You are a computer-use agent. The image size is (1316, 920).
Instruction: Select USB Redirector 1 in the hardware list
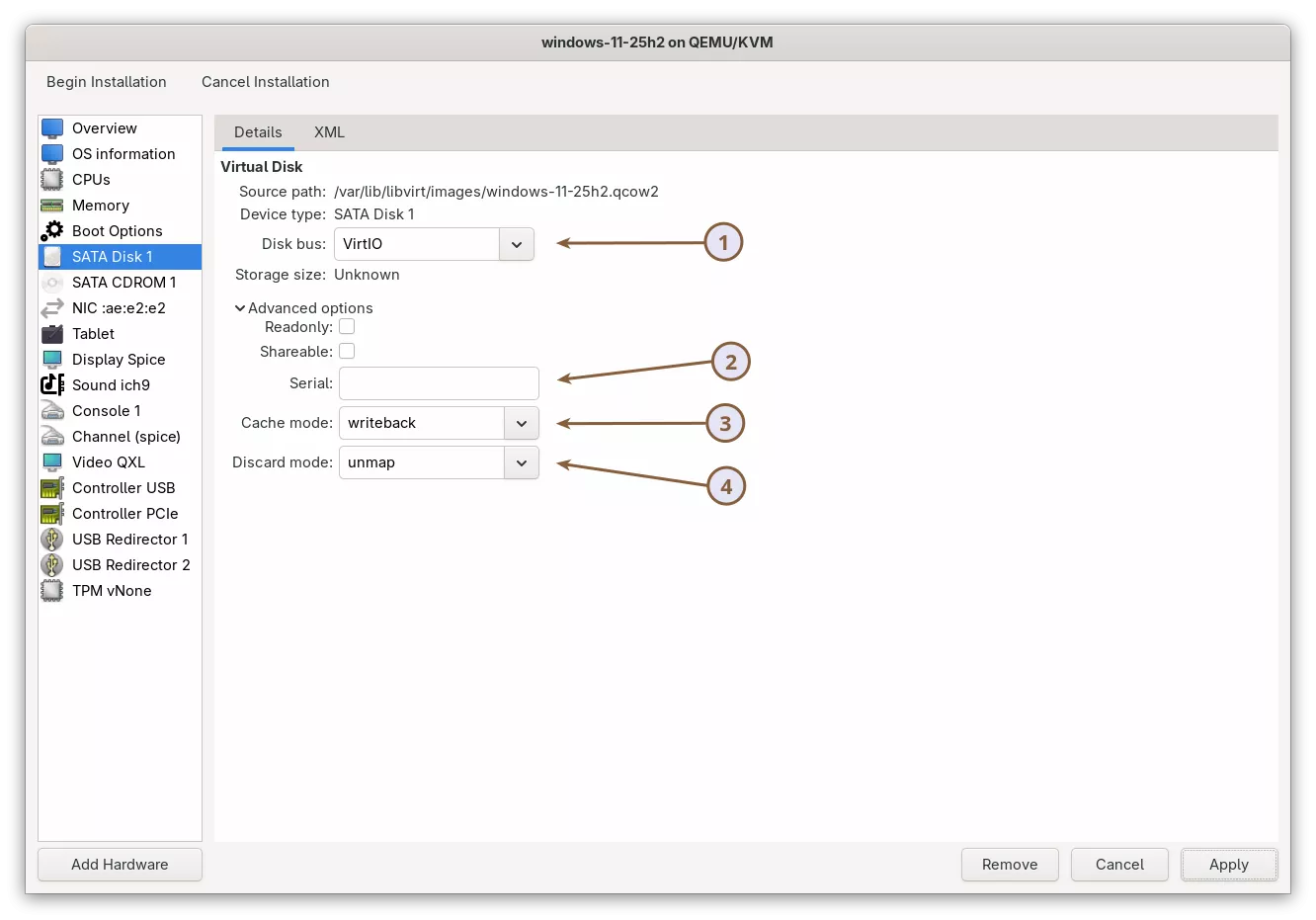(x=120, y=540)
